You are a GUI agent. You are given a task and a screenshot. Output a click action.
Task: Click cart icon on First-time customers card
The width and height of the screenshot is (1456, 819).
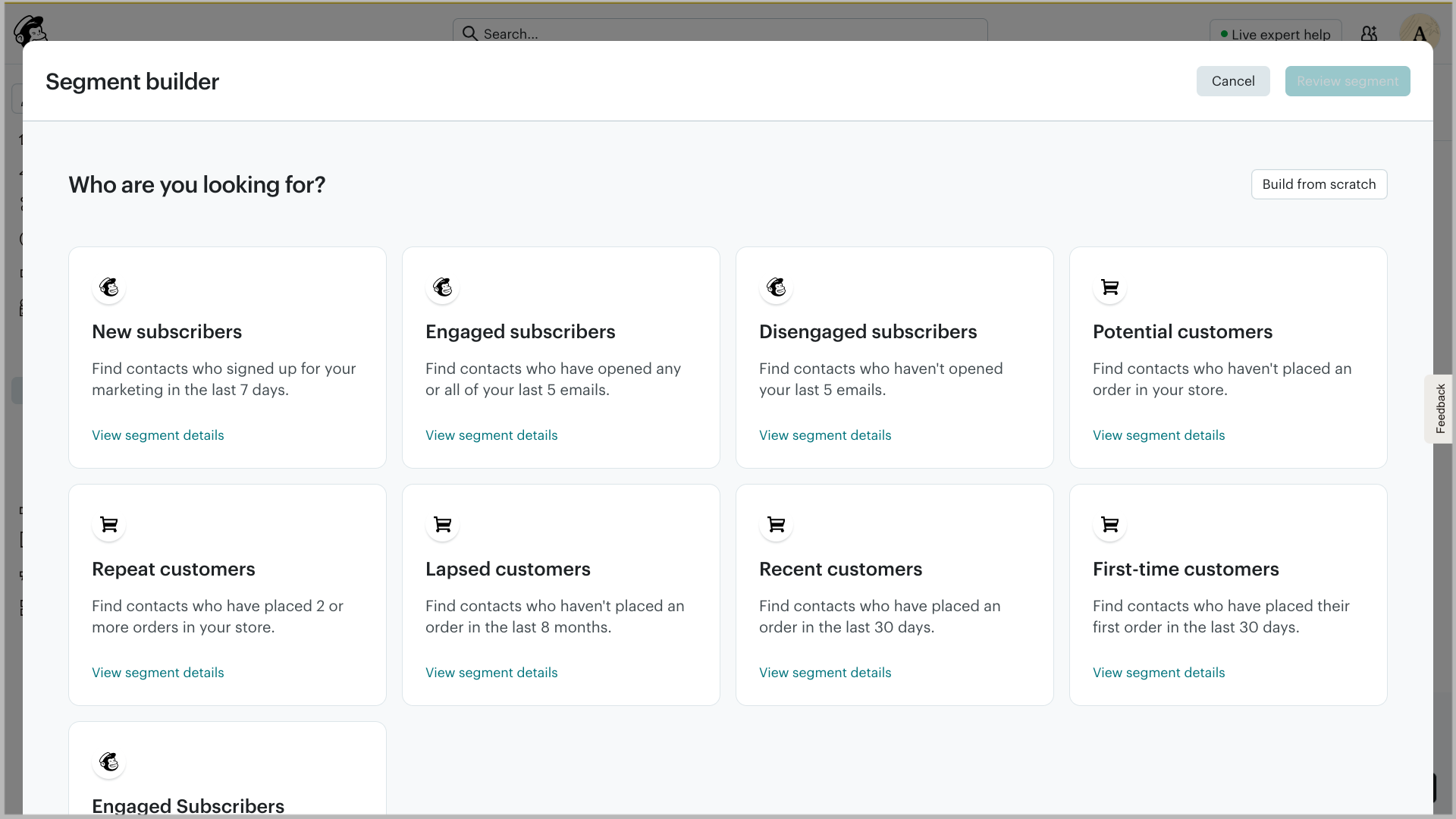point(1110,525)
